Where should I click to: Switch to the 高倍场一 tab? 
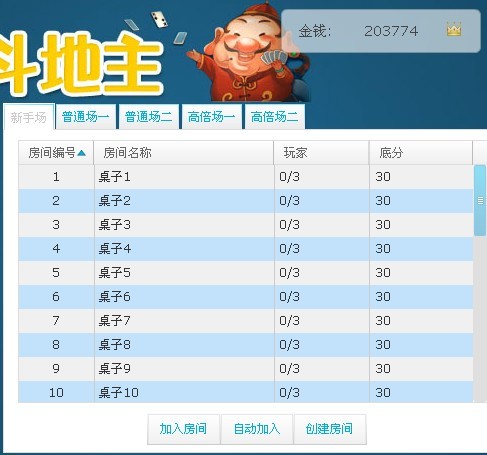(x=212, y=117)
